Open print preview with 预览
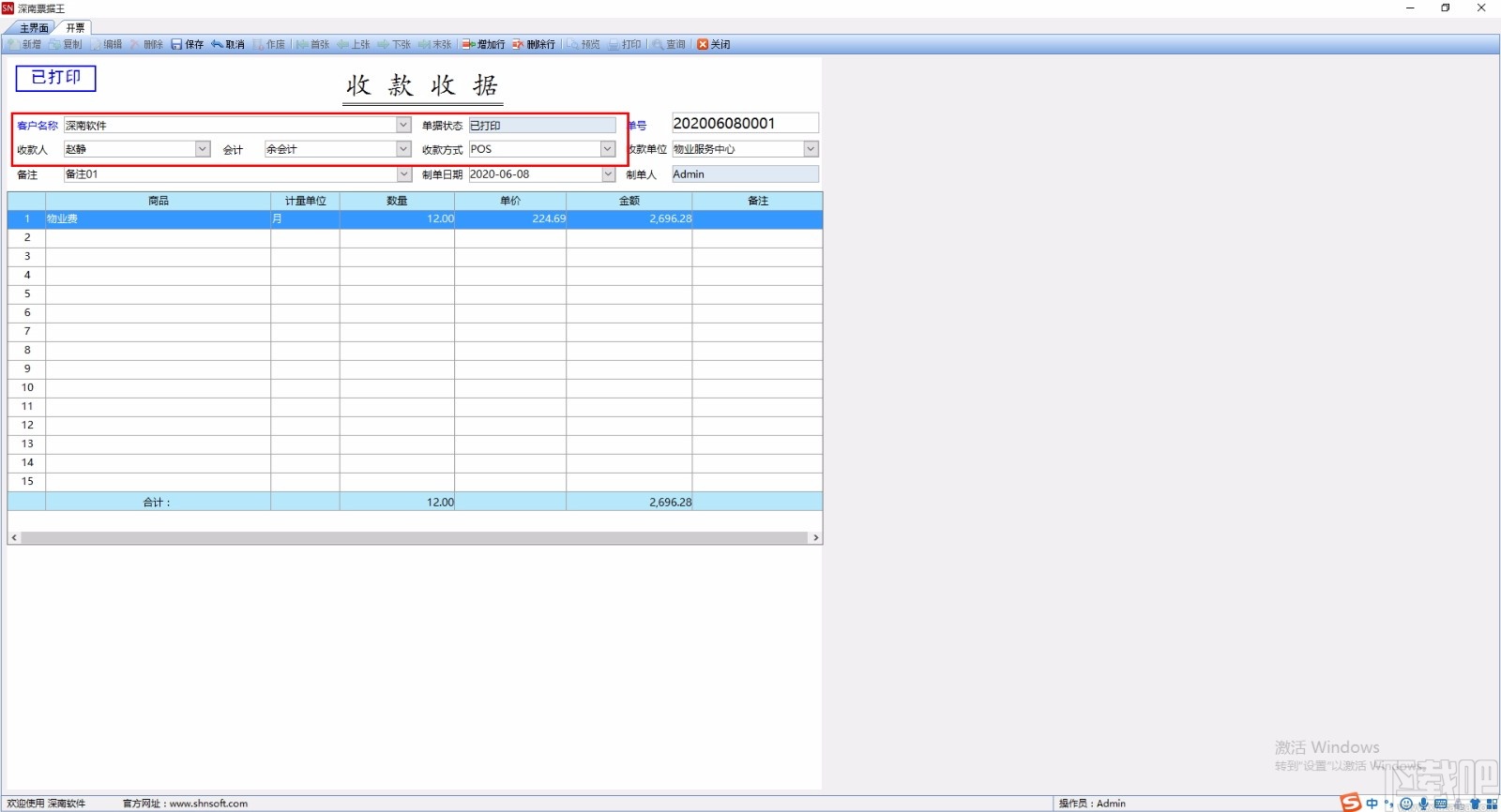Viewport: 1501px width, 812px height. pyautogui.click(x=584, y=44)
